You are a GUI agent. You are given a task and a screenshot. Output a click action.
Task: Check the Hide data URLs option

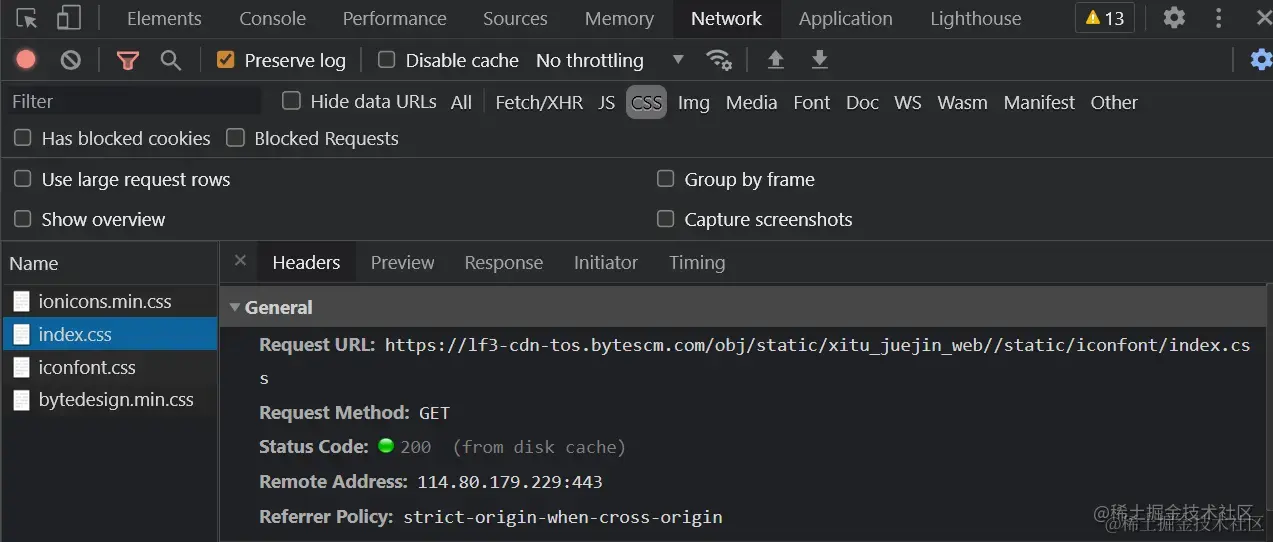click(291, 100)
